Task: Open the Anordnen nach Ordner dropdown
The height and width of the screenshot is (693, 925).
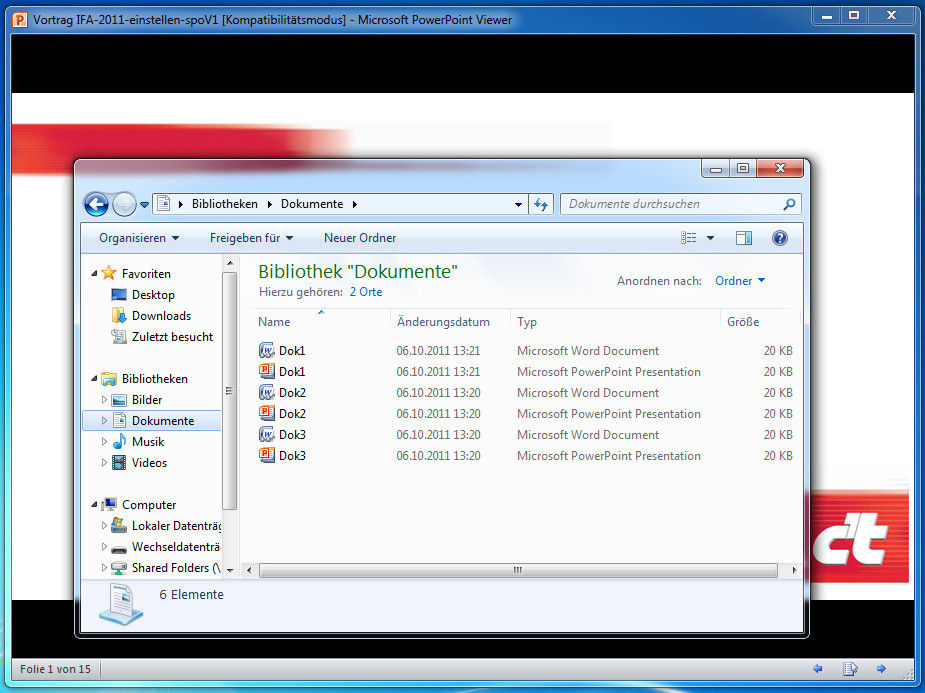Action: click(x=740, y=281)
